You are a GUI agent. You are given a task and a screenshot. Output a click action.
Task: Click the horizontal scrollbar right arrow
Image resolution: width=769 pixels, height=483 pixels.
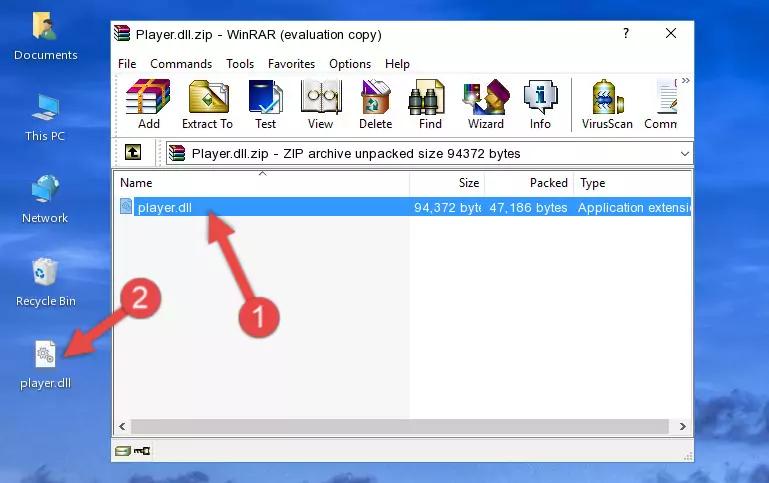683,427
